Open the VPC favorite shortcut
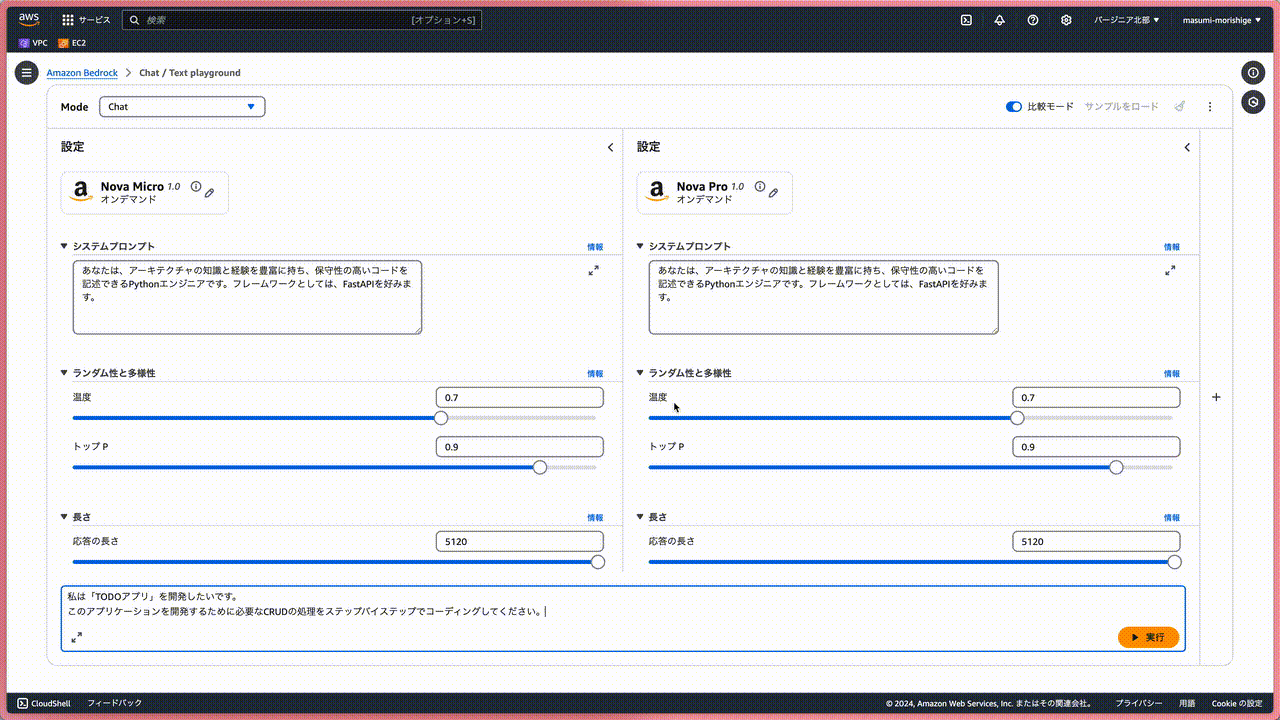The width and height of the screenshot is (1280, 720). [x=33, y=43]
